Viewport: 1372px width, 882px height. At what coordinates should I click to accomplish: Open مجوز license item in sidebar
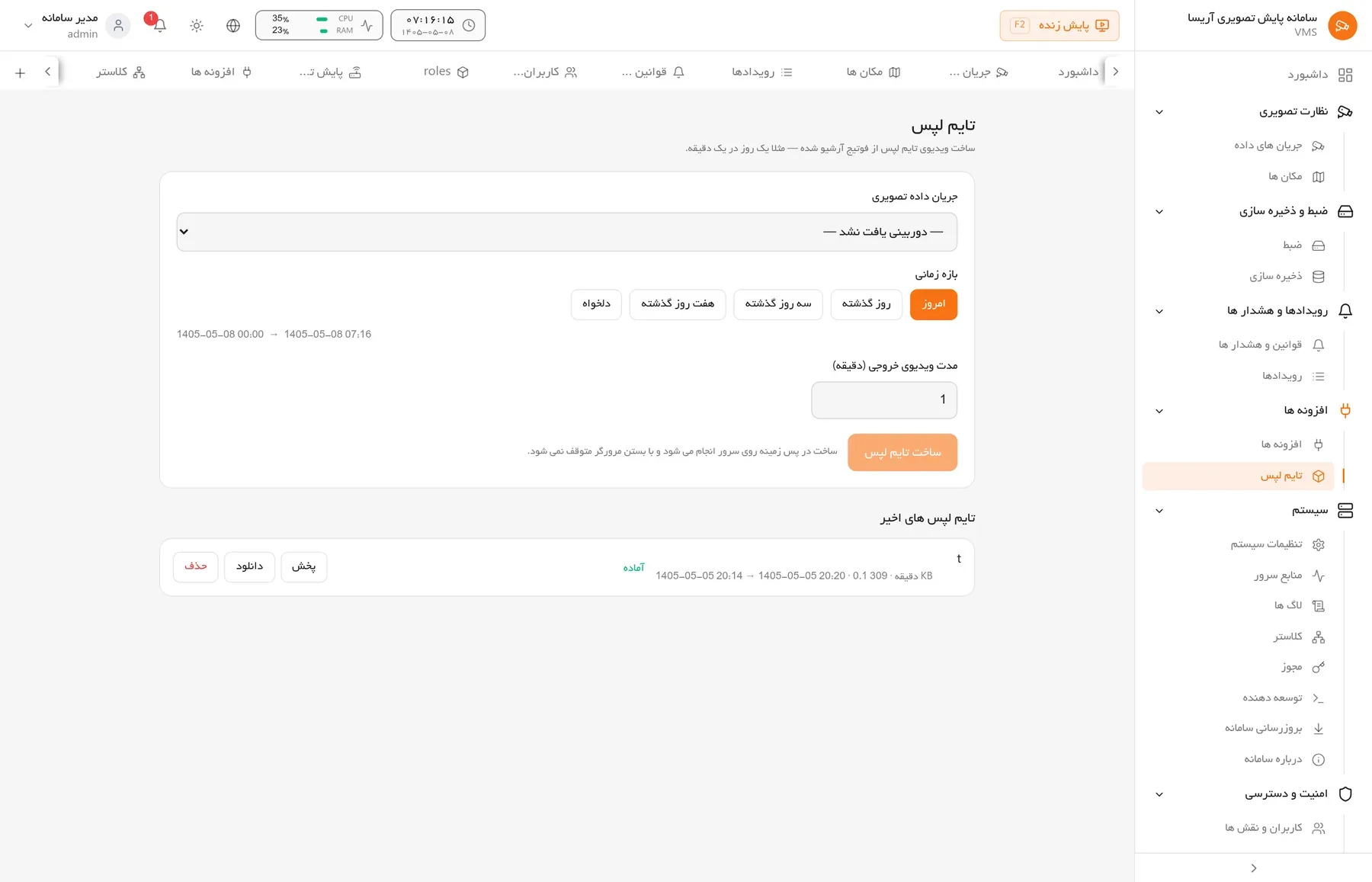pyautogui.click(x=1303, y=667)
